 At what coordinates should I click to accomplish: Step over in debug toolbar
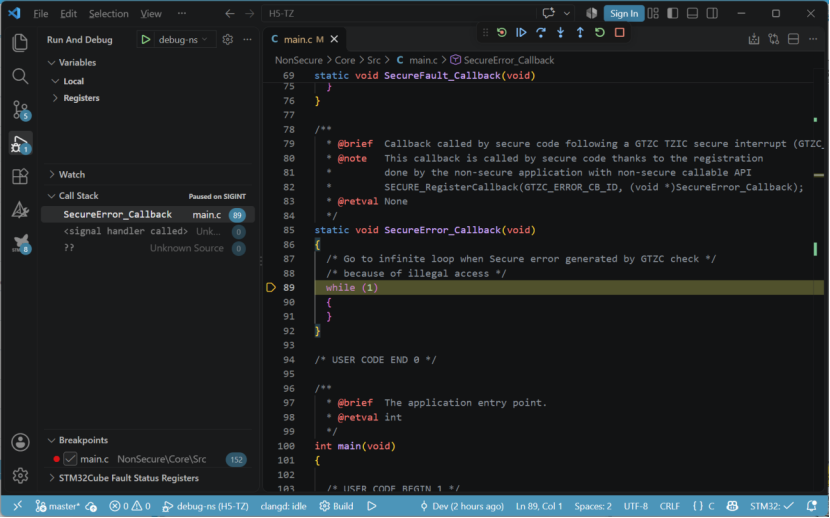540,32
